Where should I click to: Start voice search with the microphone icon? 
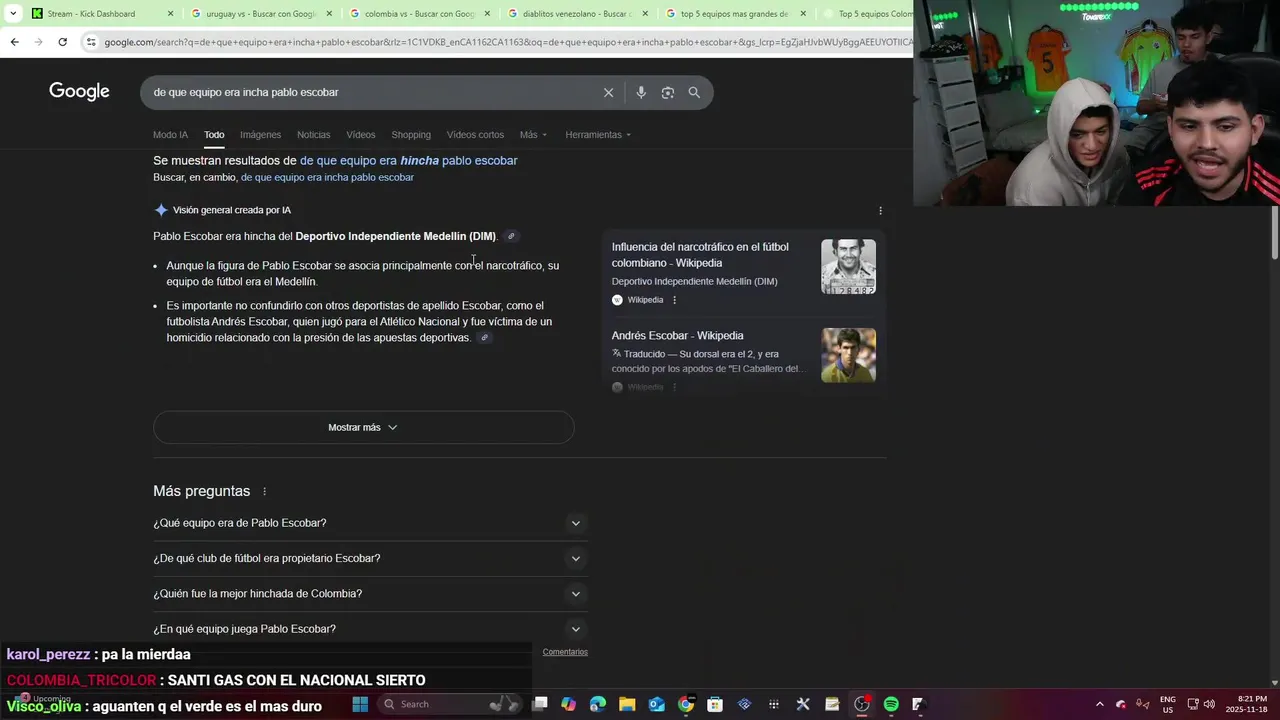(x=641, y=92)
